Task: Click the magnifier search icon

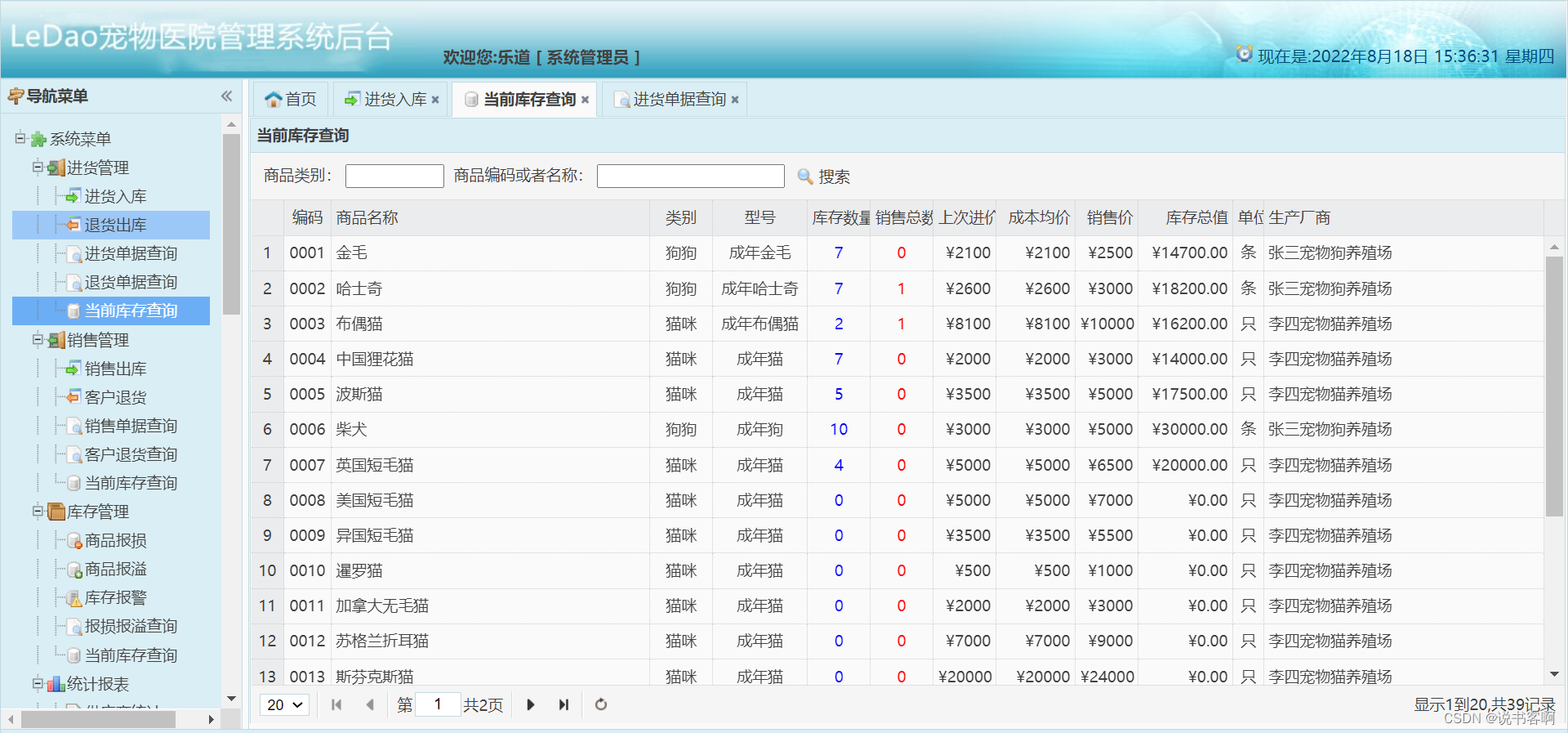Action: [x=805, y=177]
